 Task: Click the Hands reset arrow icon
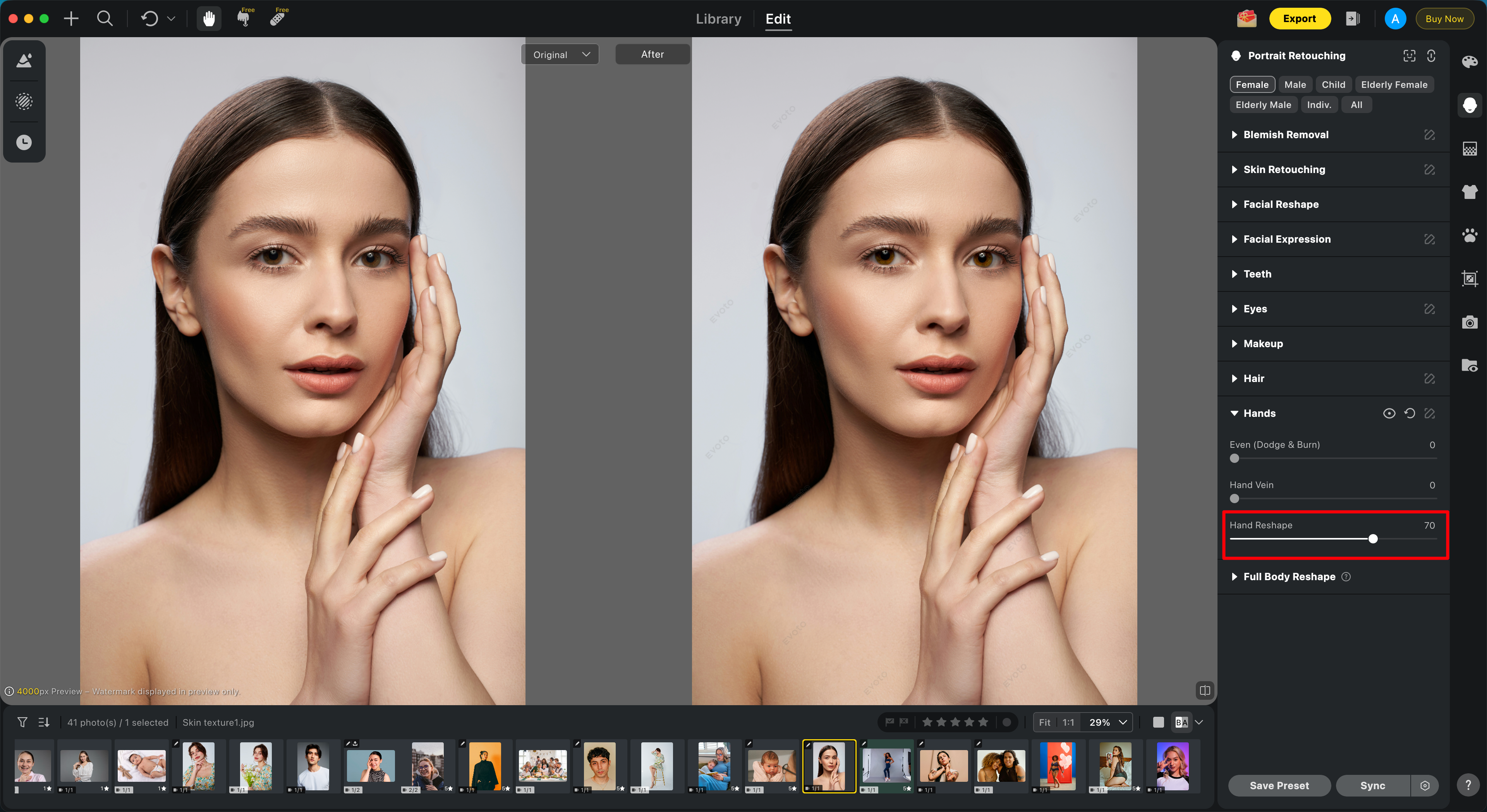[1409, 413]
